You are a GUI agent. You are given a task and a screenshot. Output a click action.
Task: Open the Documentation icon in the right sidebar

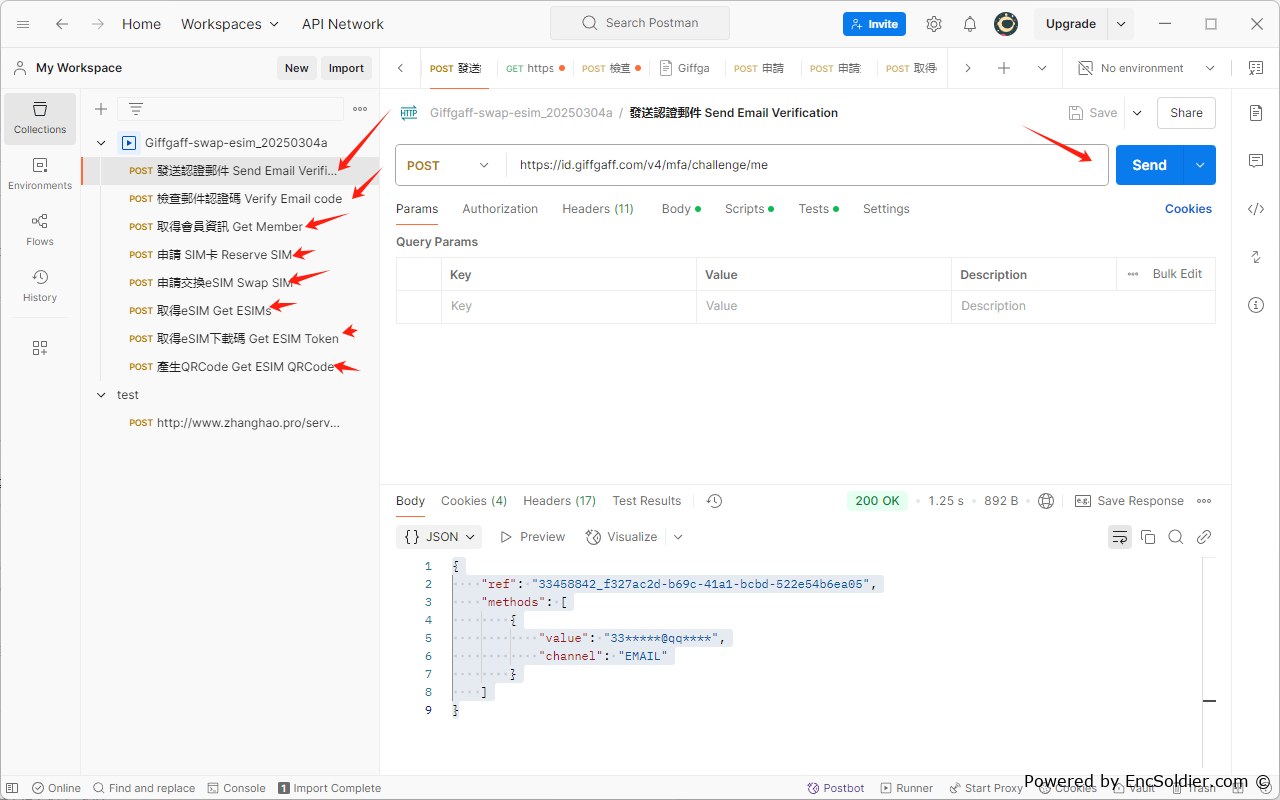(x=1256, y=113)
